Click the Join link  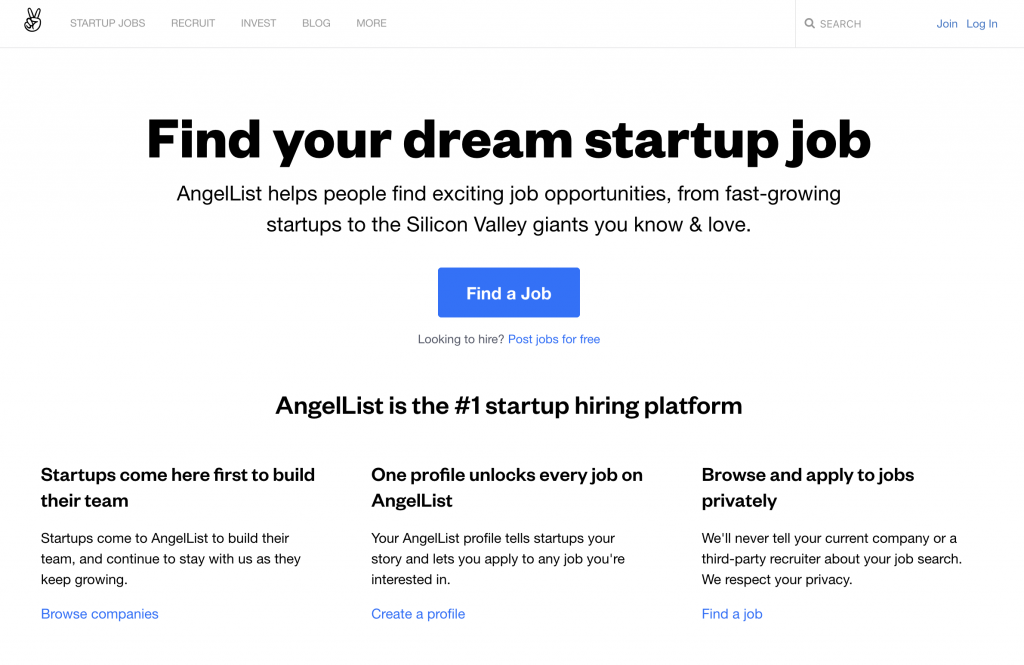(946, 24)
